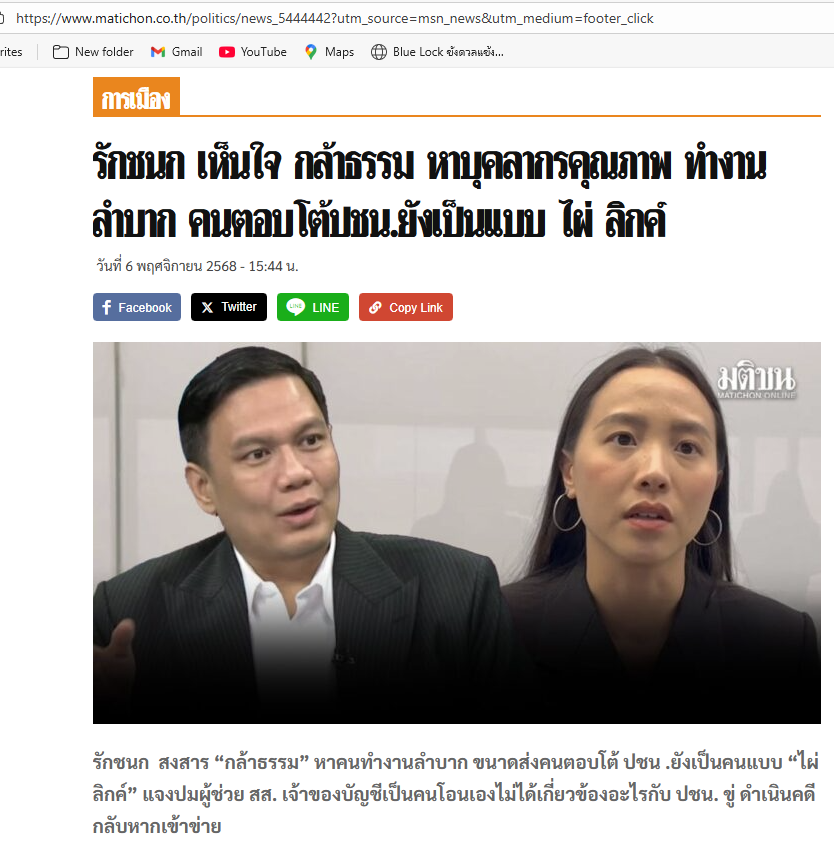Click the article's main photo

tap(457, 533)
